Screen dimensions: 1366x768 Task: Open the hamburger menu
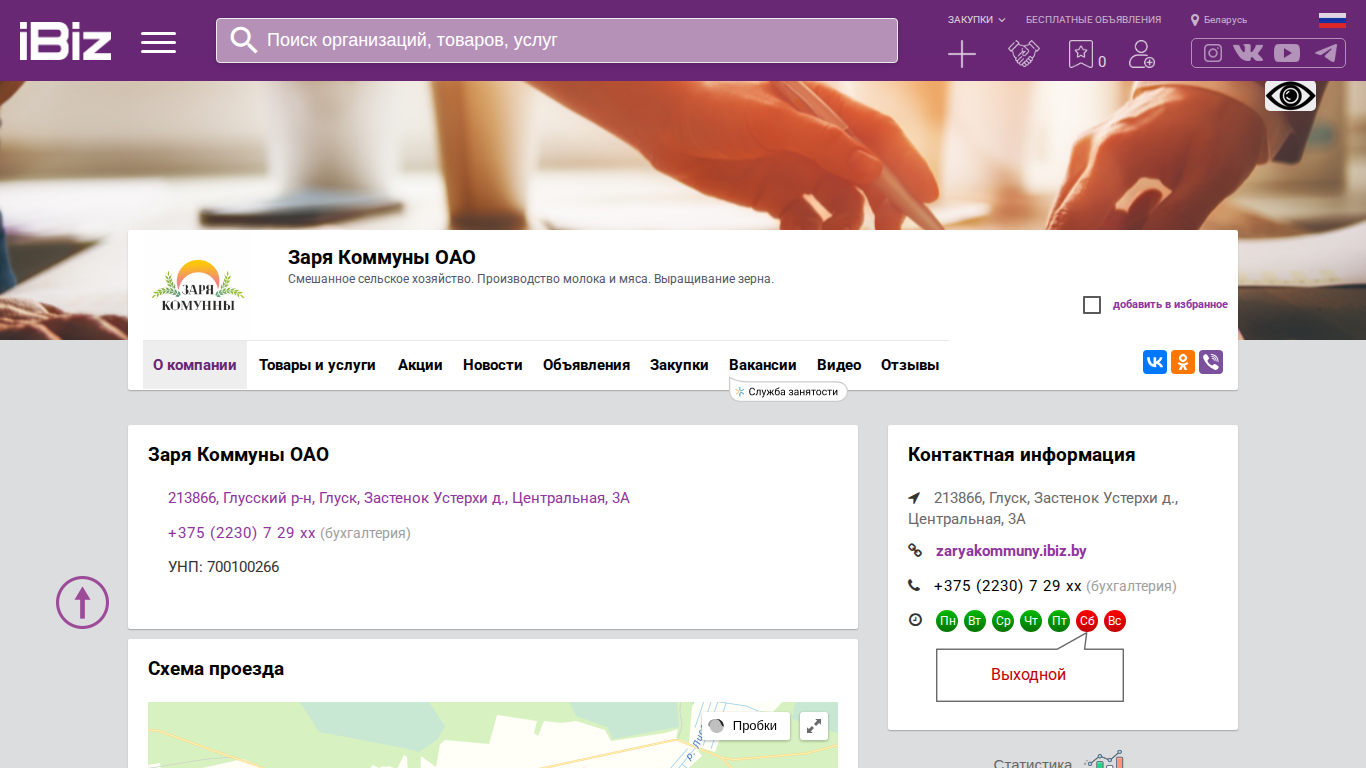(158, 42)
